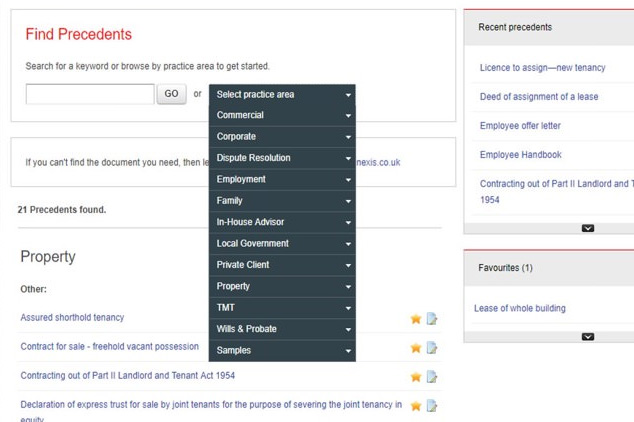Open Employee Handbook recent precedent
The width and height of the screenshot is (634, 422).
pos(520,155)
